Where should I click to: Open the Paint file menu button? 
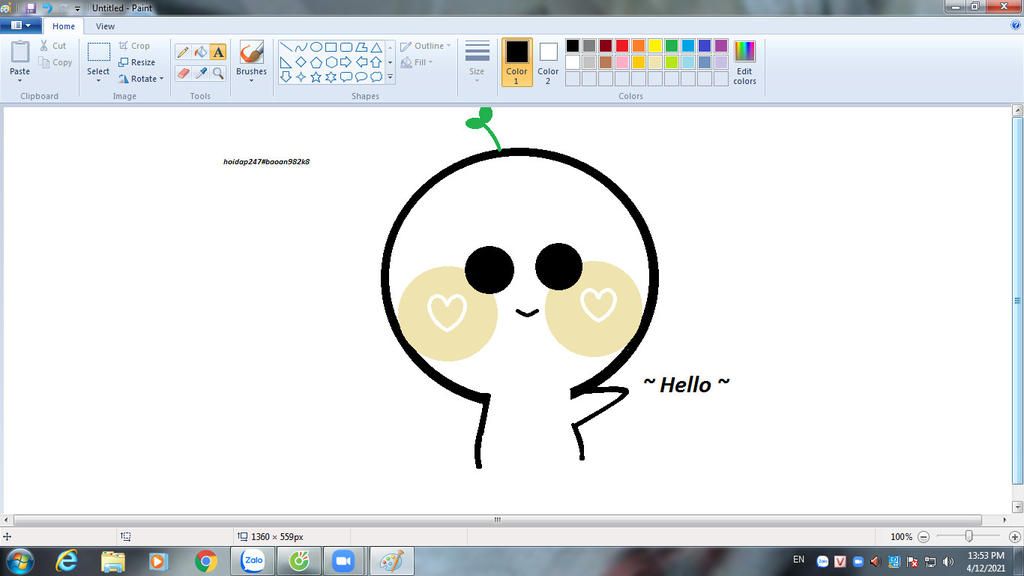(x=20, y=25)
